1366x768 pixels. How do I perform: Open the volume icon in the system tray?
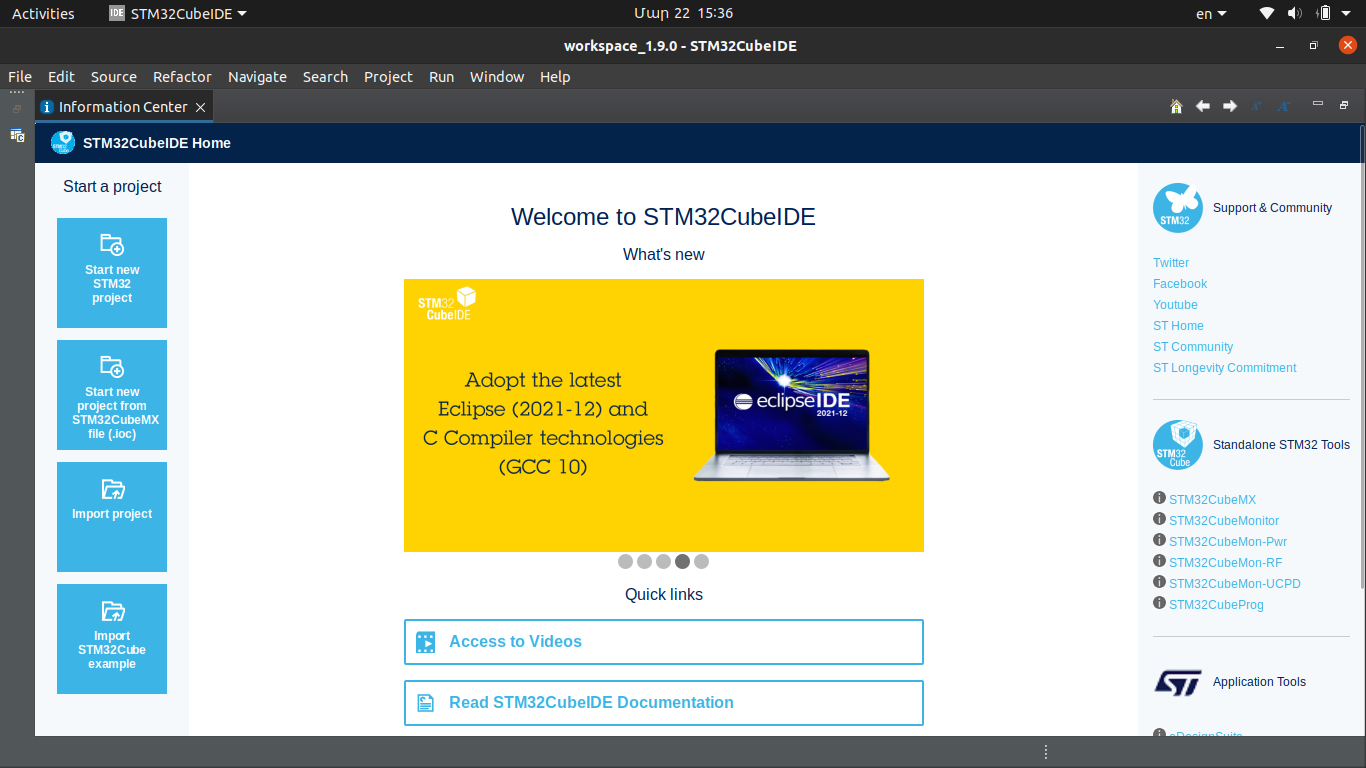pos(1295,13)
